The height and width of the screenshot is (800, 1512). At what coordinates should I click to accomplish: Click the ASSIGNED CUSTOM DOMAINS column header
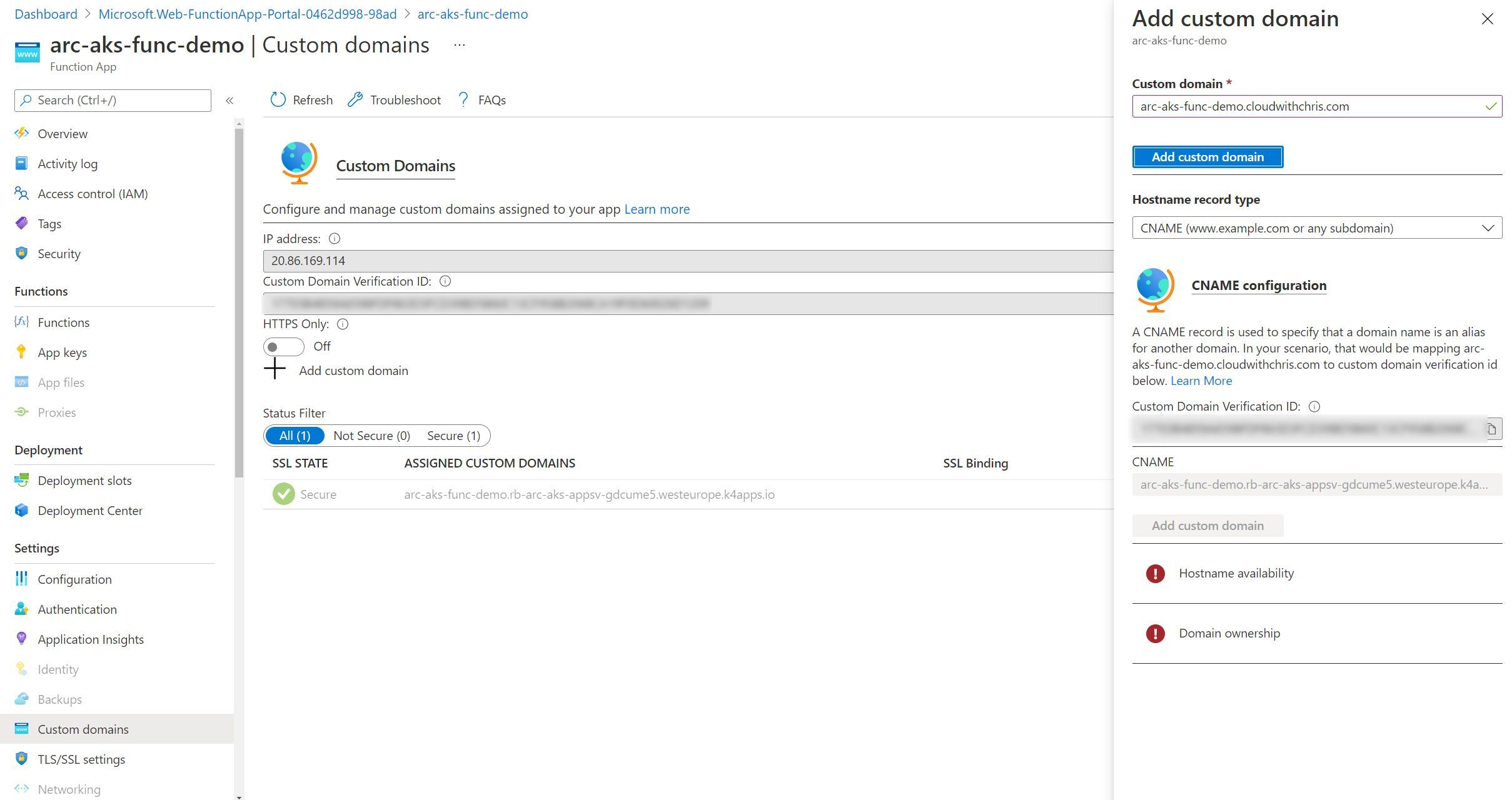[x=490, y=463]
